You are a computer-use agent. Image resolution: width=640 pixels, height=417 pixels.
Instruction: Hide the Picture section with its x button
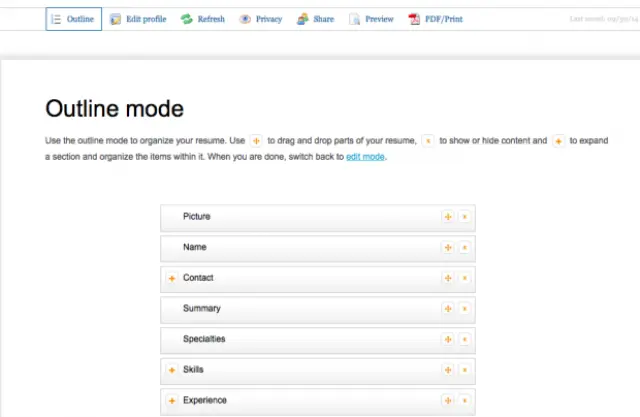pos(464,217)
